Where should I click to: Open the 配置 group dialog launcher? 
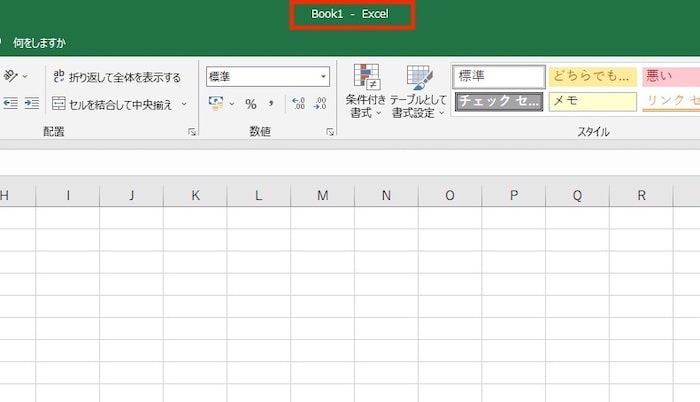192,132
